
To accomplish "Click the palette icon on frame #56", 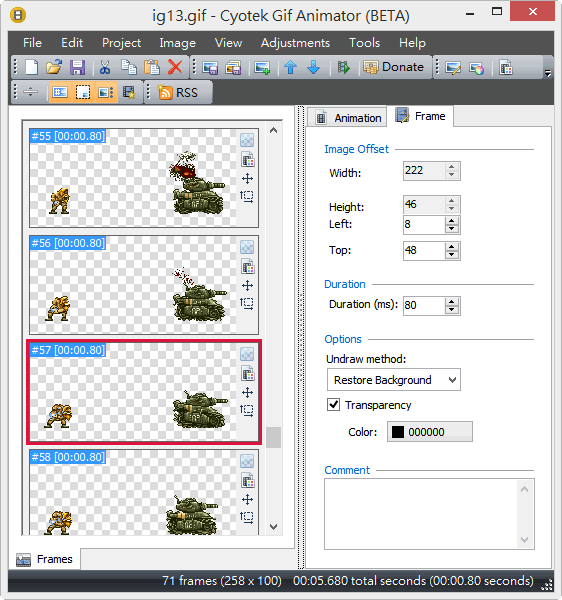I will point(248,266).
